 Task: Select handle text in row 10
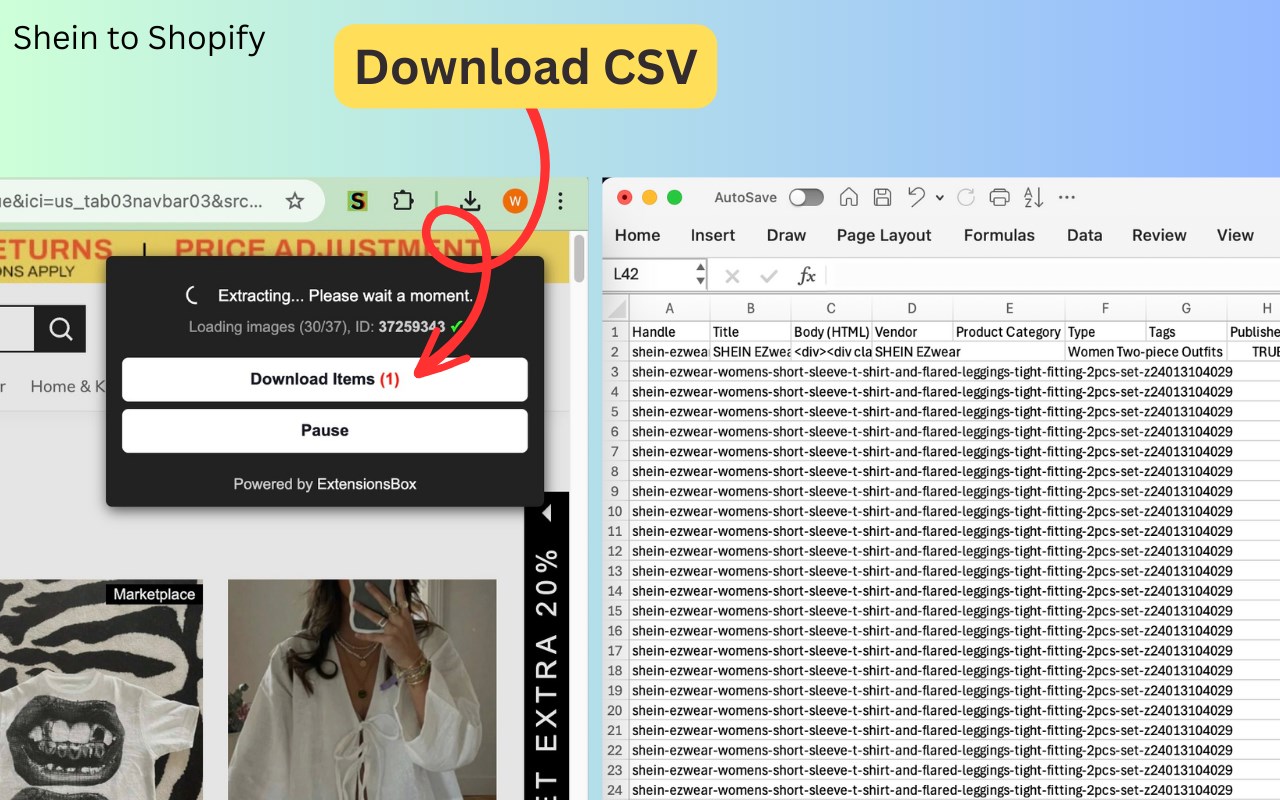(x=932, y=511)
